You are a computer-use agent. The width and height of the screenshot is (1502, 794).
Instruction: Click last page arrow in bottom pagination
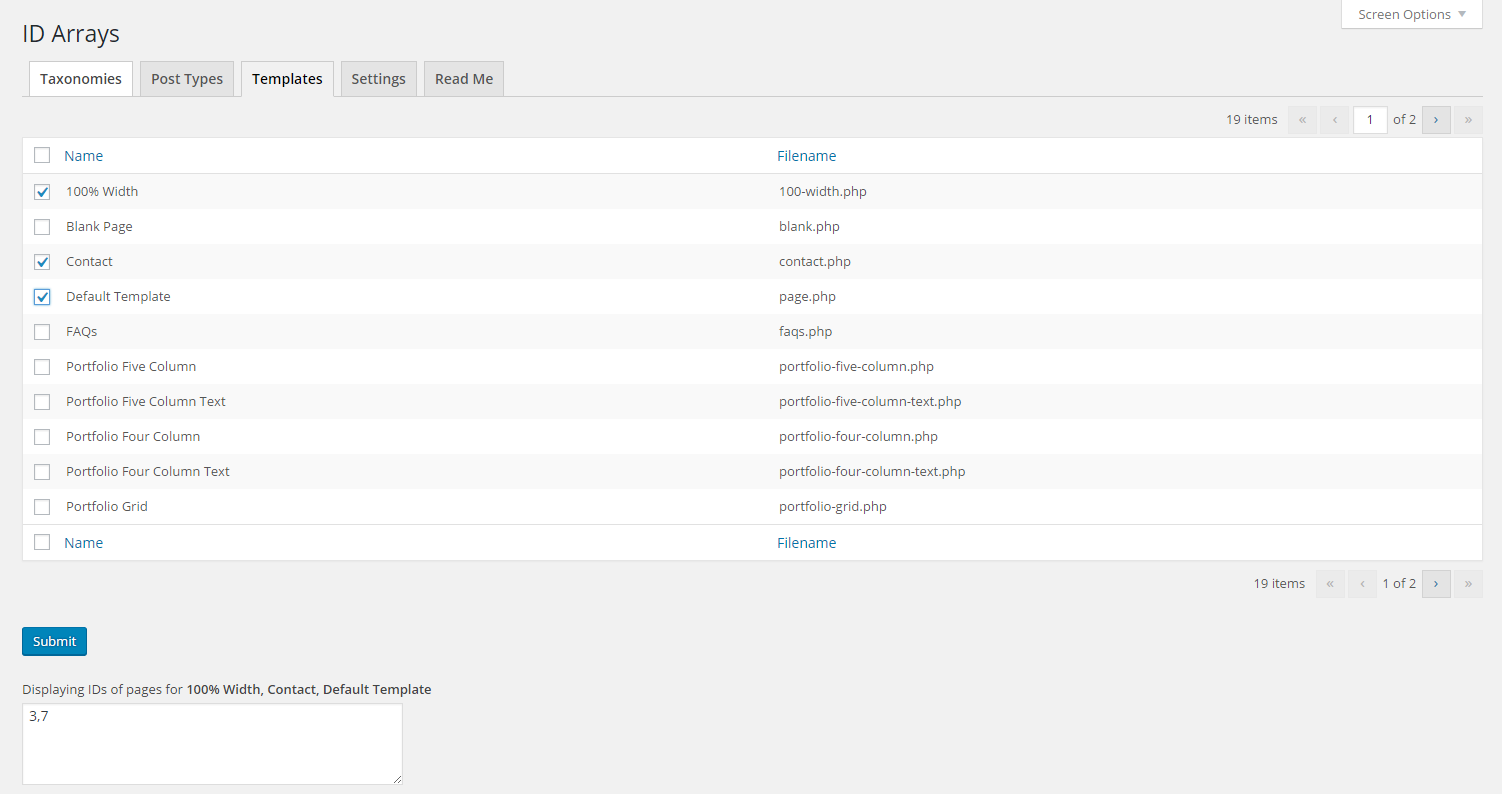tap(1468, 584)
